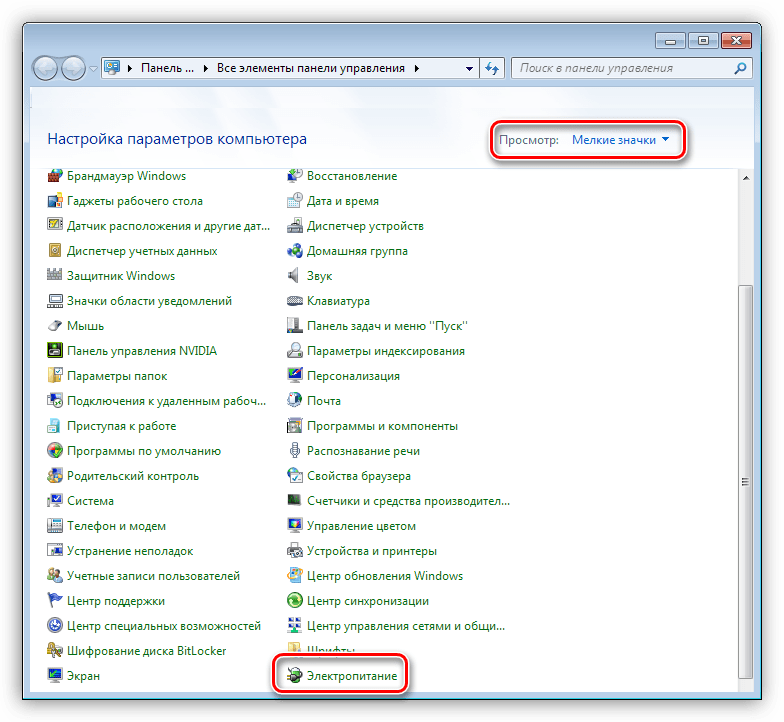Expand arrow after Все элементы панели управления

[x=416, y=68]
